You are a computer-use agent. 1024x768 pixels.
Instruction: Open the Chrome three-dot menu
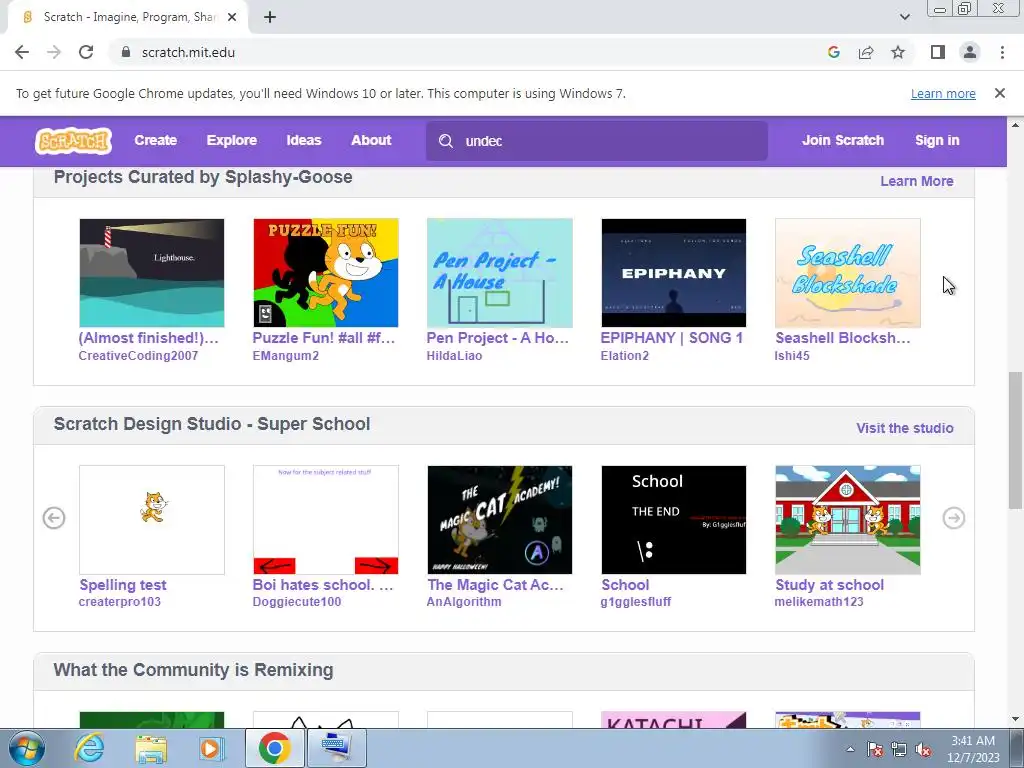point(1002,52)
